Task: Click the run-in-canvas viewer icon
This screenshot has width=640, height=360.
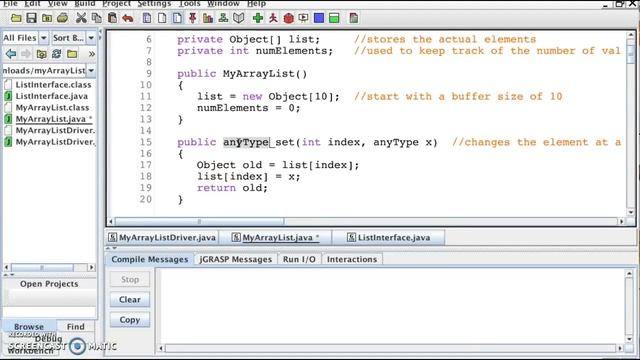Action: [304, 18]
